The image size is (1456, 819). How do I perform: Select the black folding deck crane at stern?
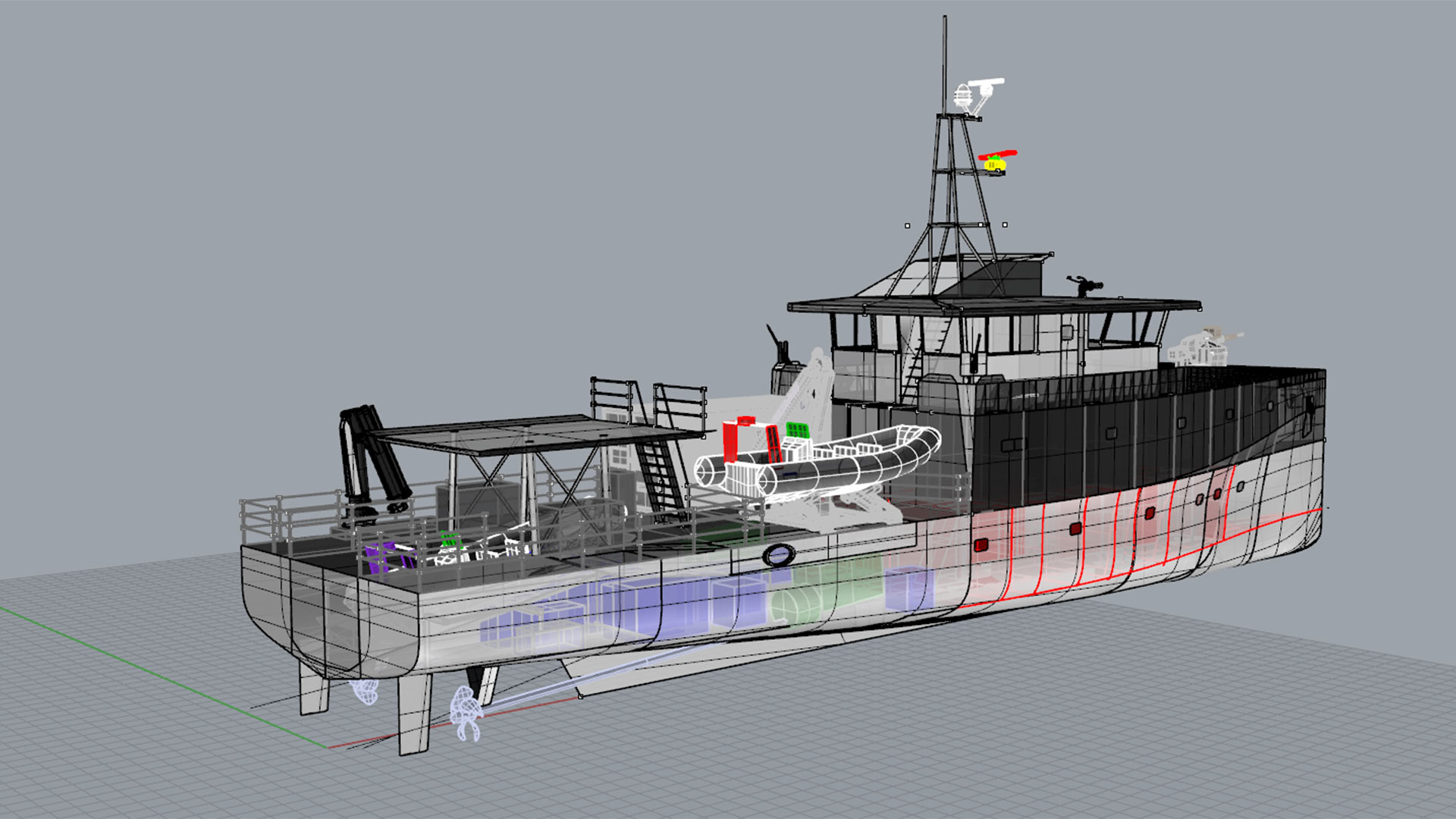(x=373, y=463)
